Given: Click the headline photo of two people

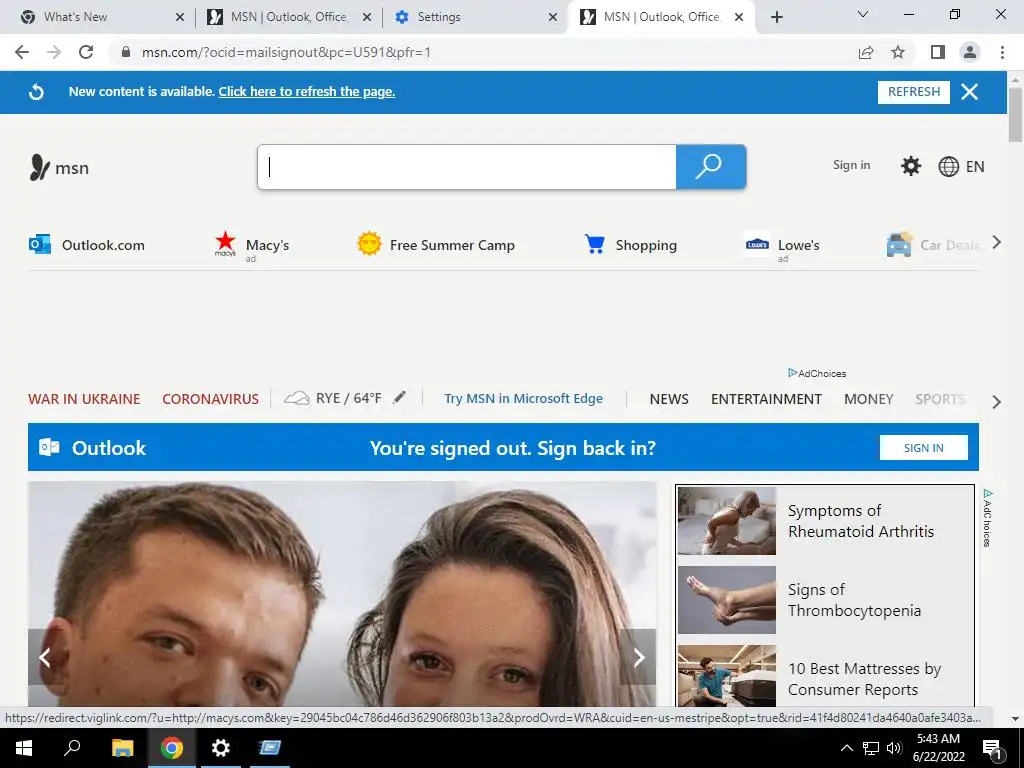Looking at the screenshot, I should 342,593.
